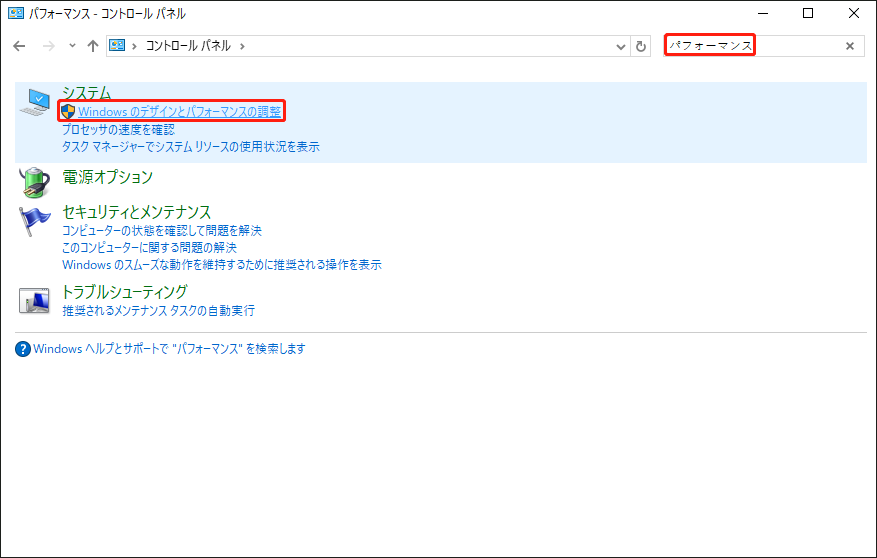This screenshot has width=877, height=558.
Task: Click the forward navigation arrow
Action: coord(49,46)
